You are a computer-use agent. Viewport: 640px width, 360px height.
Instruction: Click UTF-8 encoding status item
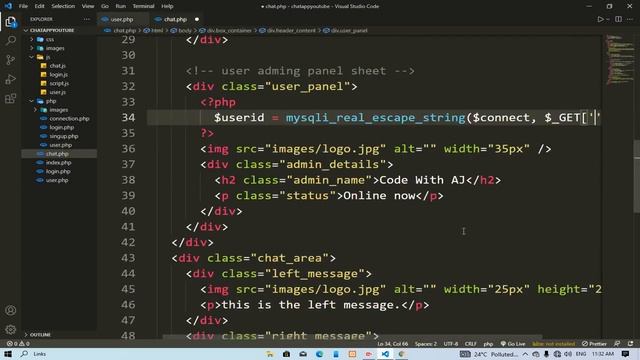451,344
